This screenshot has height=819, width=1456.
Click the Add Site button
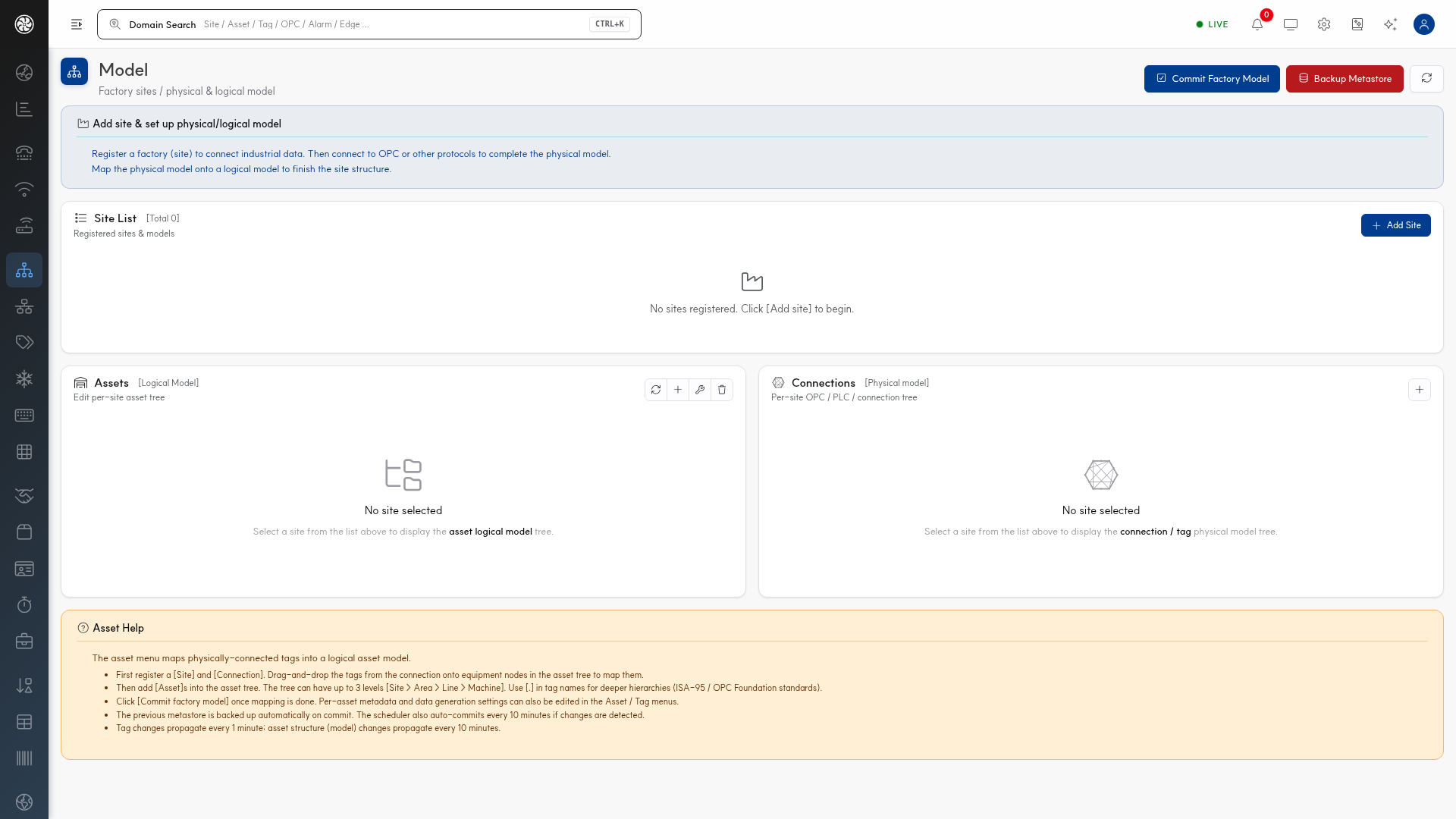1395,225
